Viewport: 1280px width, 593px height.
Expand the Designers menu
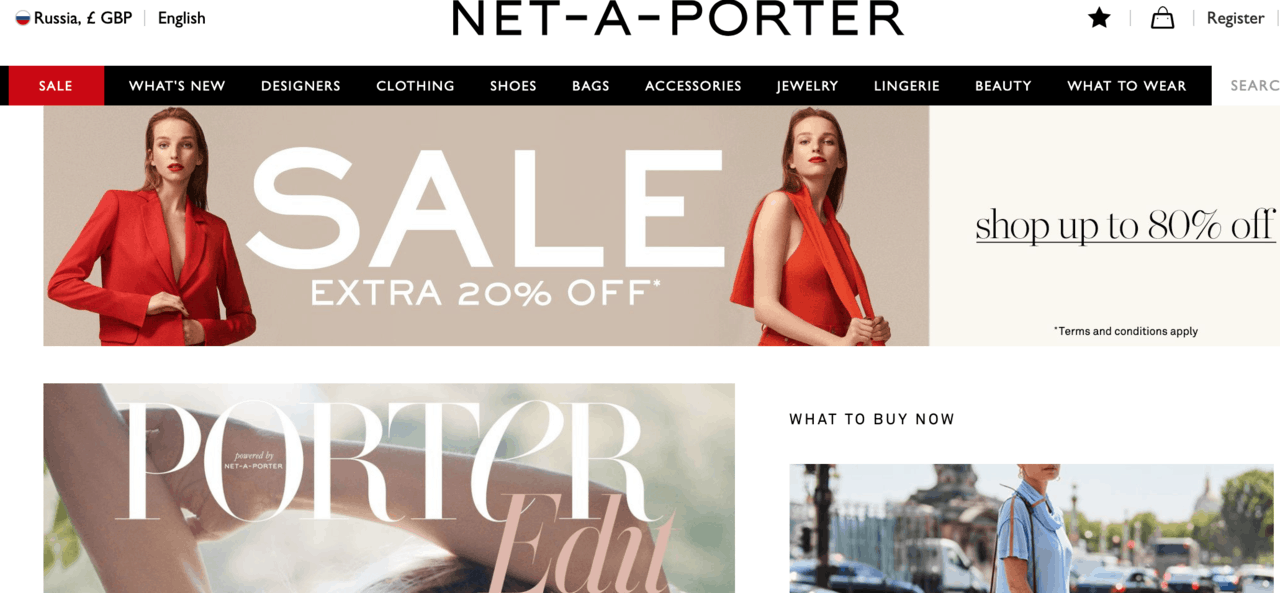pyautogui.click(x=301, y=86)
